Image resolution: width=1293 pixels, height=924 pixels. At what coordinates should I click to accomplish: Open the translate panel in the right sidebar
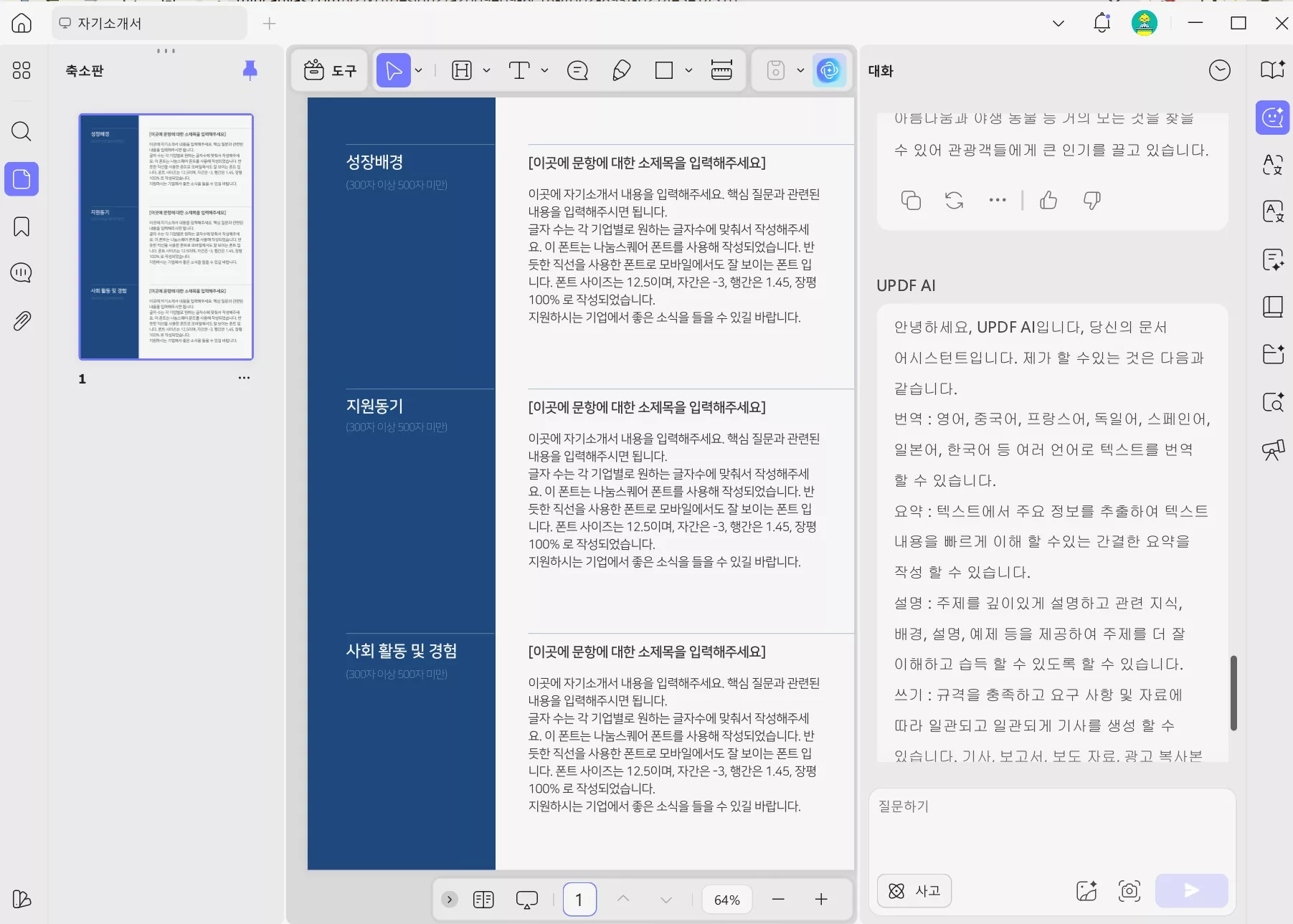click(1273, 165)
